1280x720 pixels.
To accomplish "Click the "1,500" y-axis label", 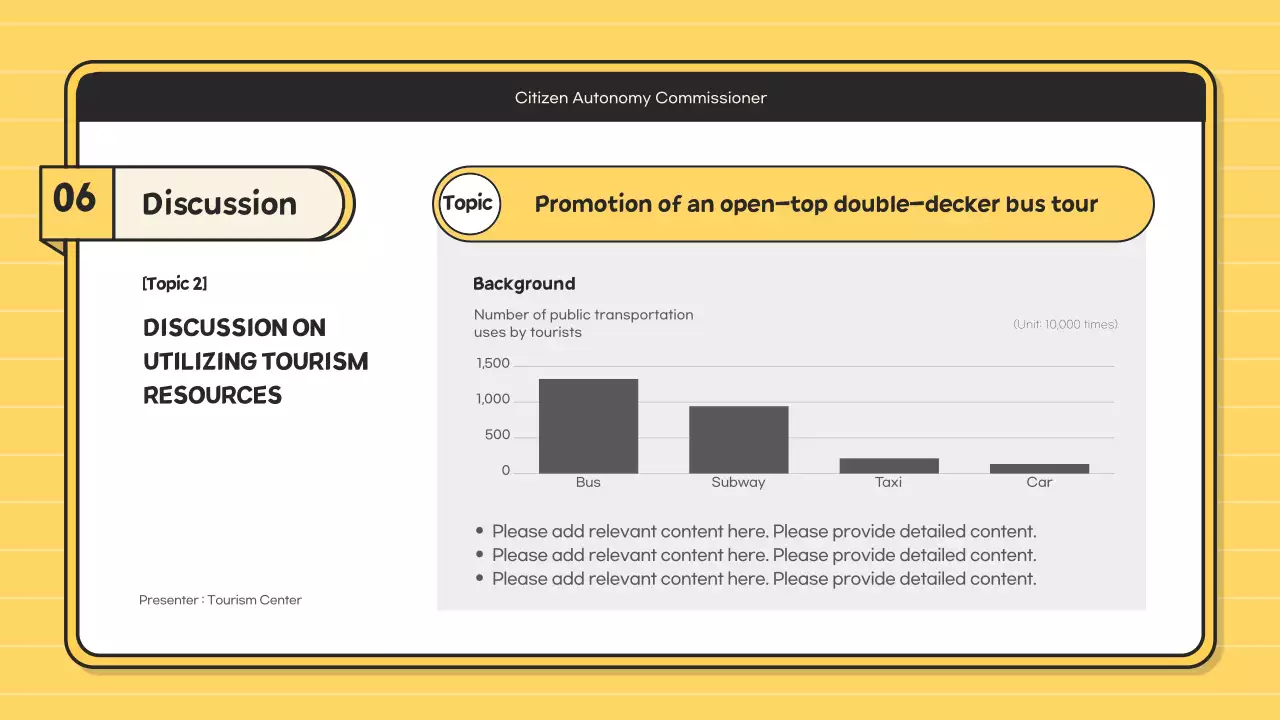I will tap(493, 364).
